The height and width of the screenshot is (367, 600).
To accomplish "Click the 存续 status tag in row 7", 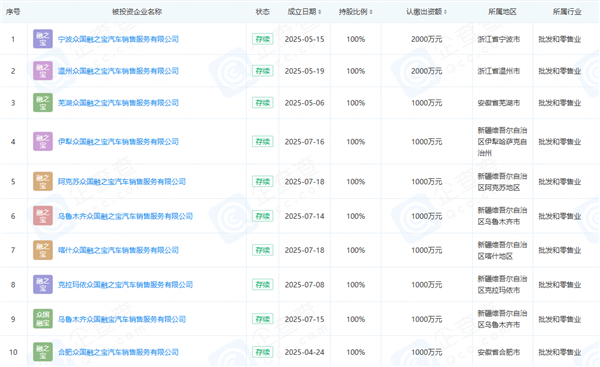I will click(262, 250).
